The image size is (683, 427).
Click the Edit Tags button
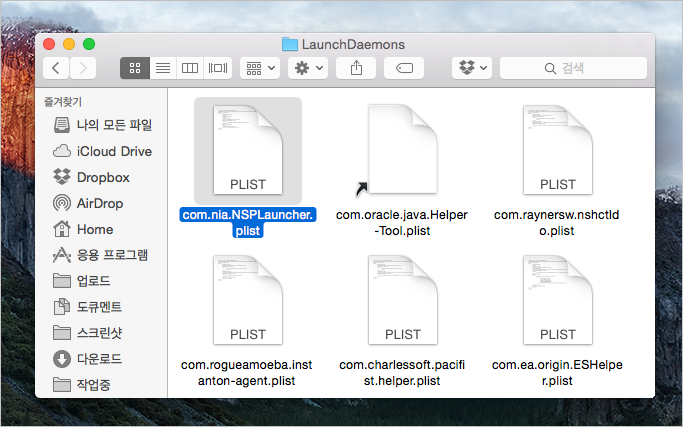click(404, 68)
